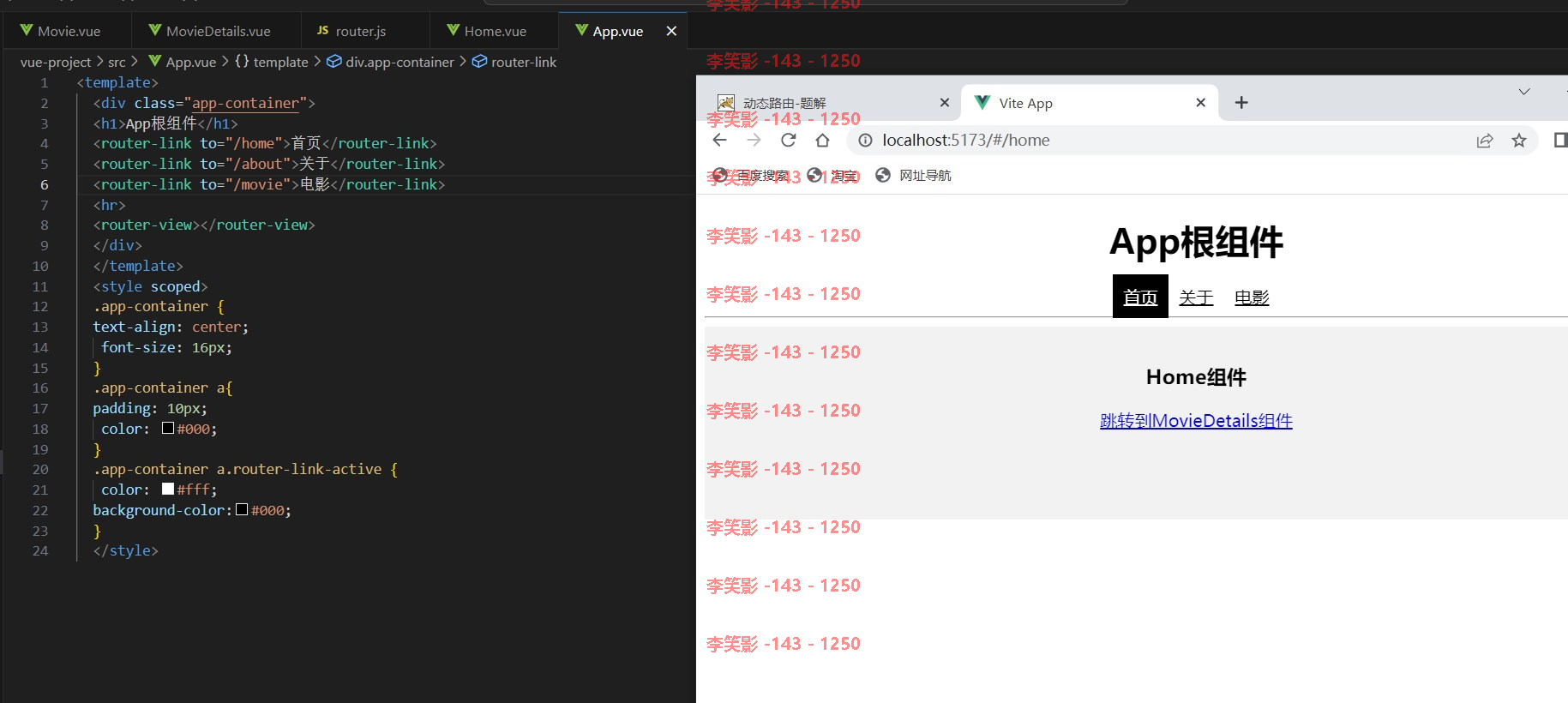Open the browser tab search chevron
This screenshot has height=703, width=1568.
click(1523, 92)
